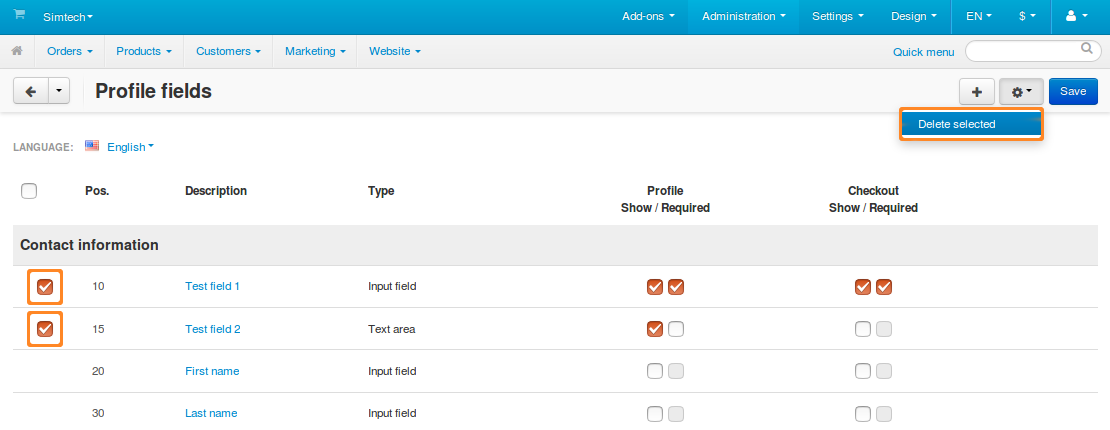
Task: Click the search magnifier icon
Action: 1087,49
